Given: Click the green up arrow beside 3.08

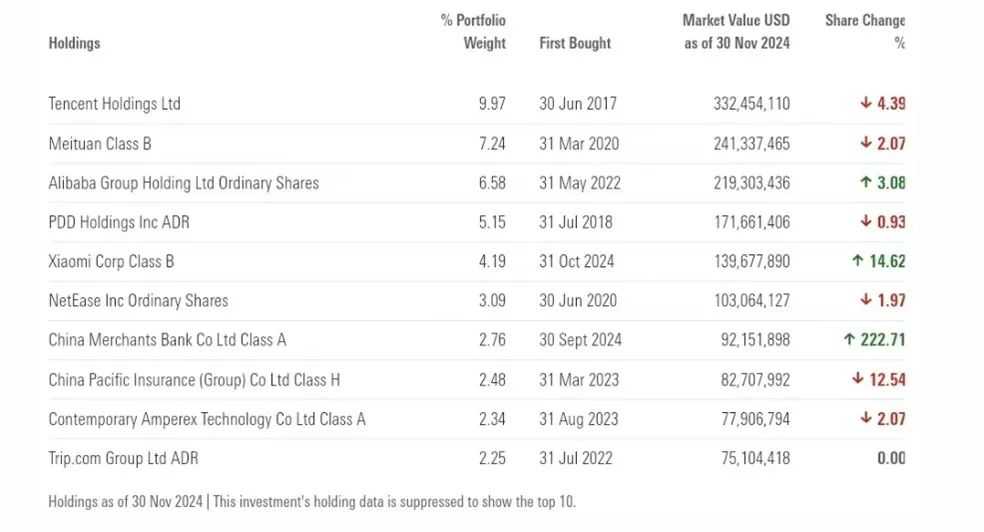Looking at the screenshot, I should pyautogui.click(x=865, y=183).
